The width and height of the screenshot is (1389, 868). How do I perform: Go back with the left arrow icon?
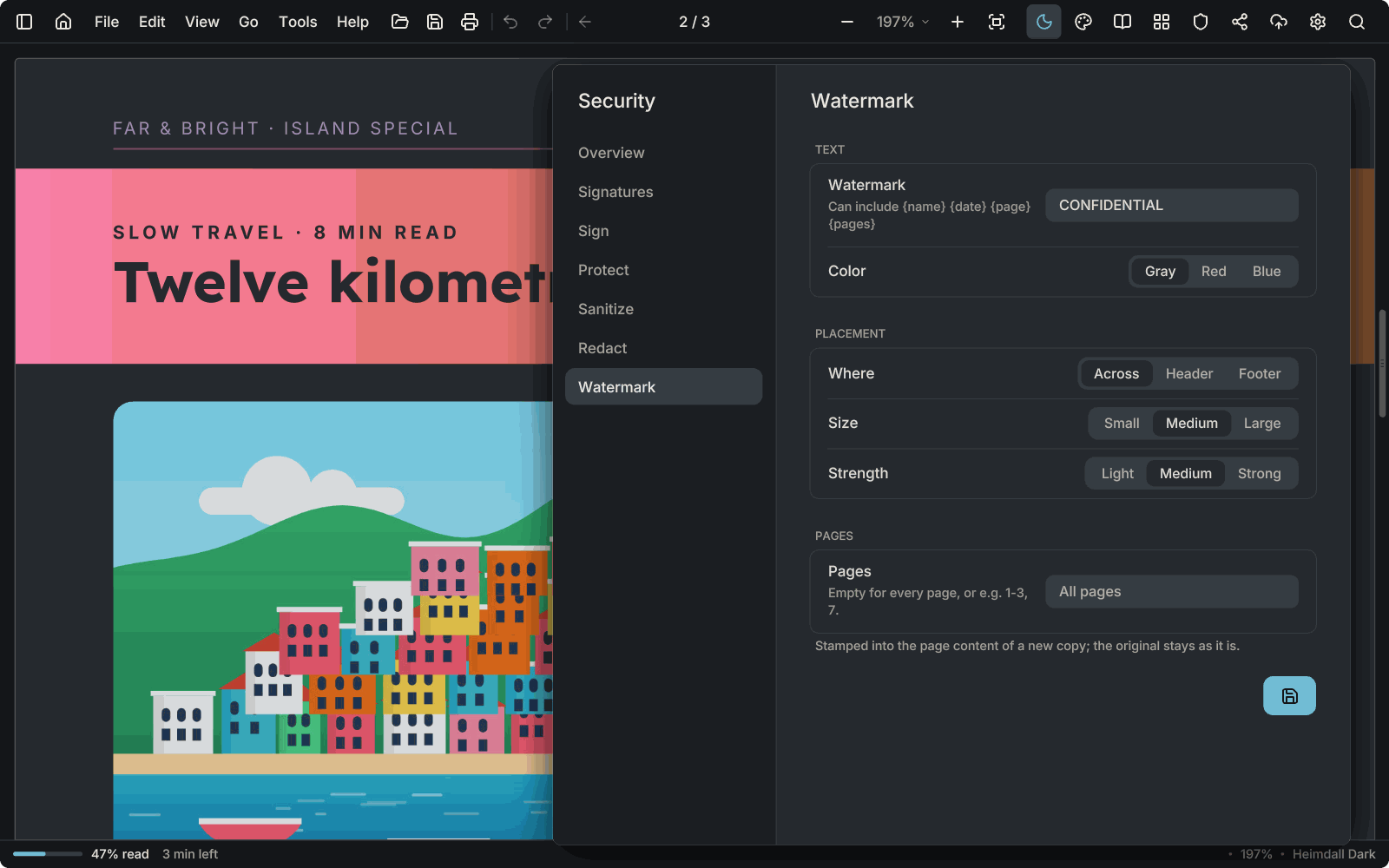click(585, 22)
